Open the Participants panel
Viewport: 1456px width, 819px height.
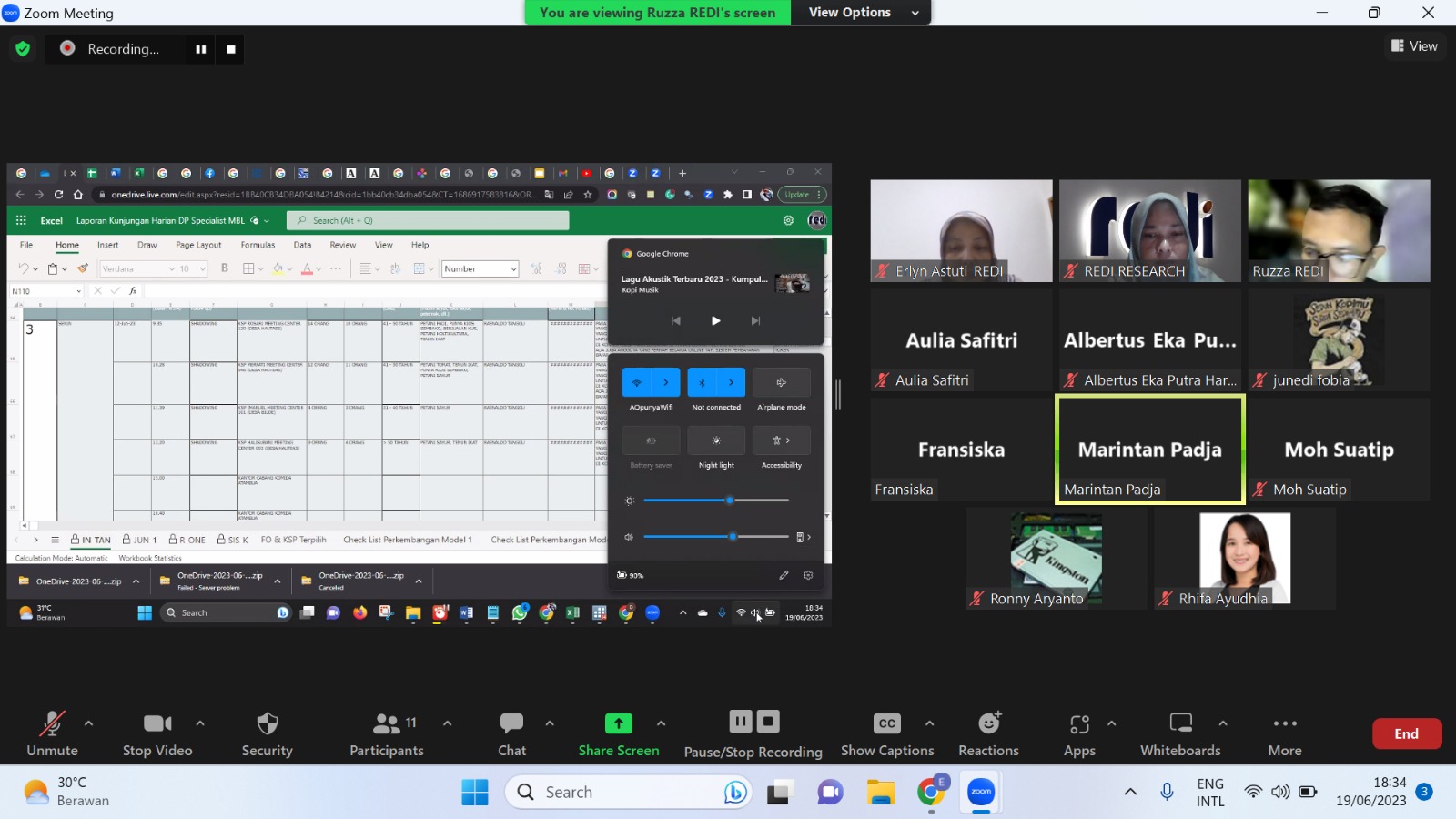click(387, 733)
